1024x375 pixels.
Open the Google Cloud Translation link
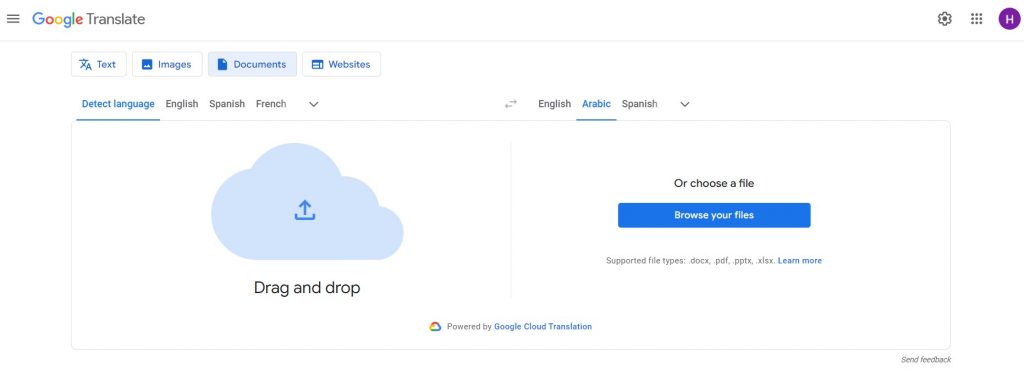pyautogui.click(x=543, y=327)
